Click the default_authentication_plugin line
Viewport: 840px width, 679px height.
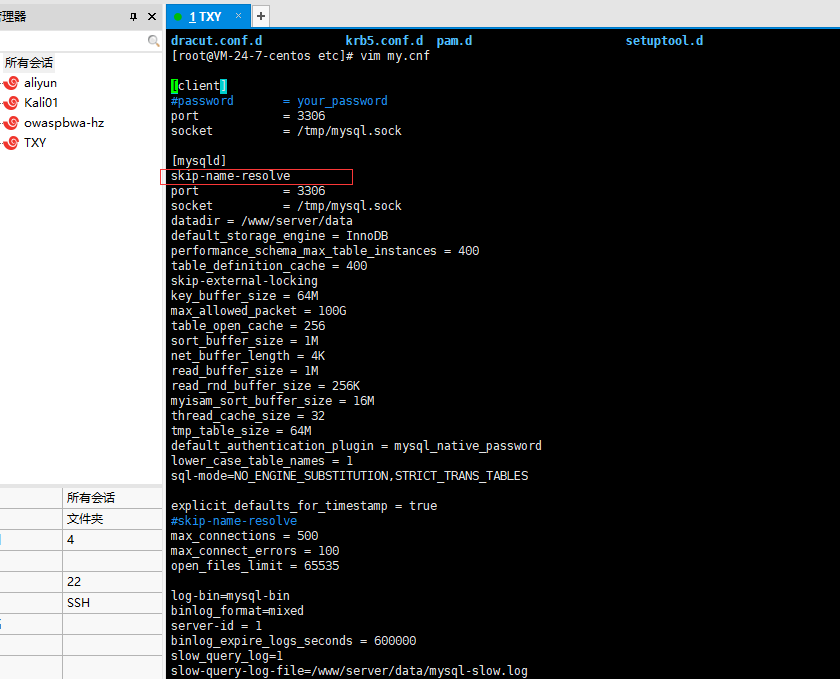pos(356,446)
